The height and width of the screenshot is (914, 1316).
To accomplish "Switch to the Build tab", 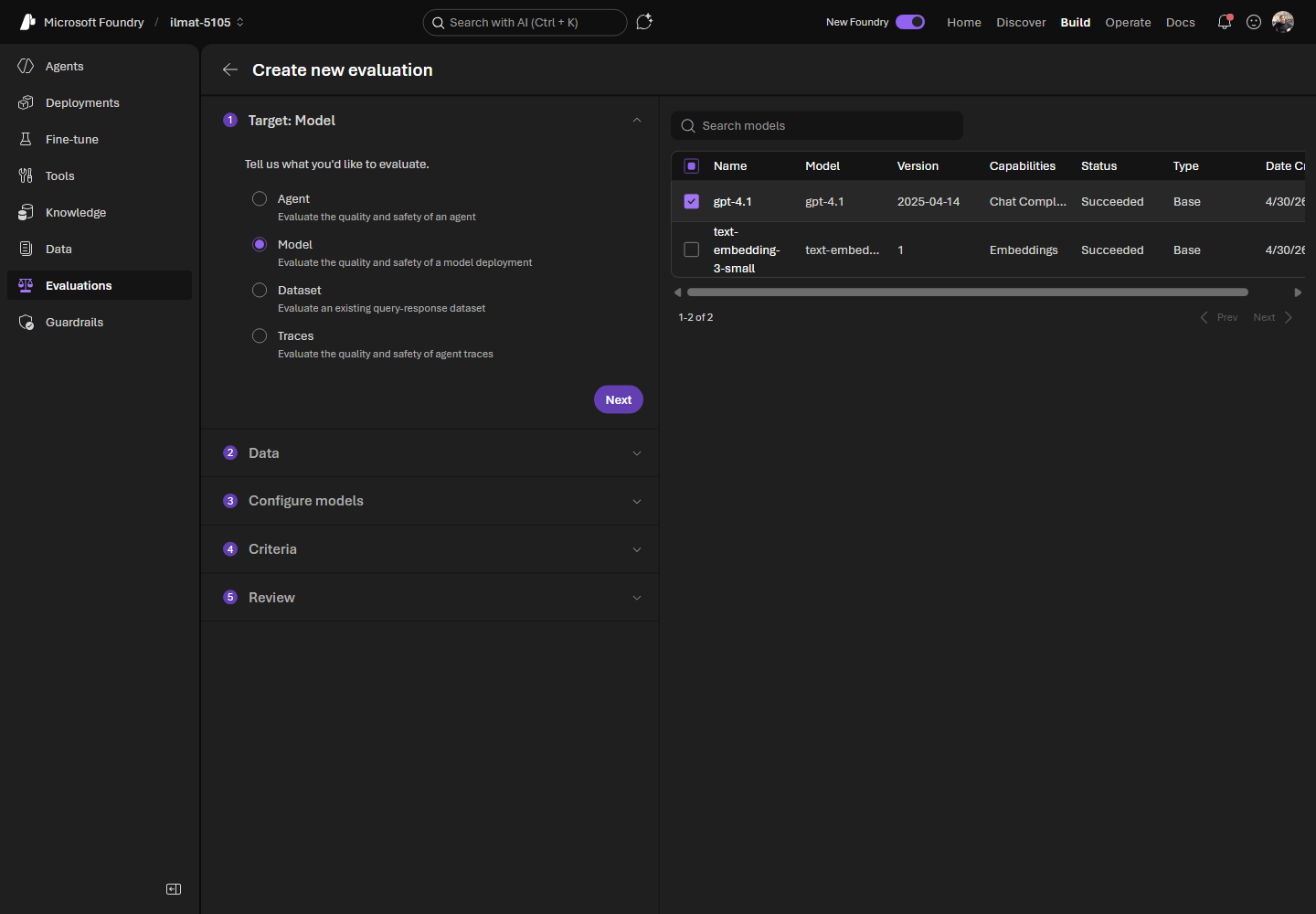I will point(1076,22).
